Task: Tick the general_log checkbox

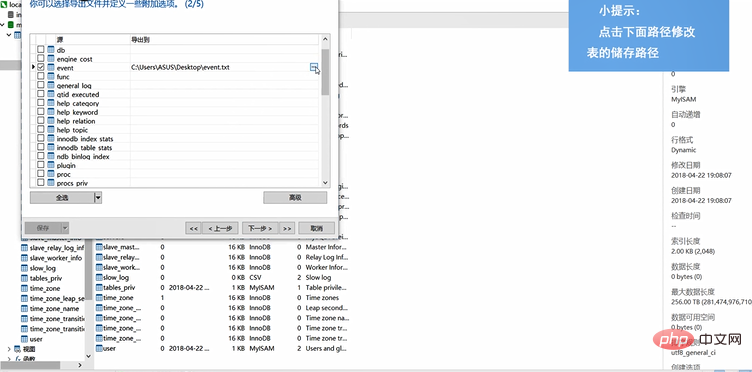Action: click(x=41, y=85)
